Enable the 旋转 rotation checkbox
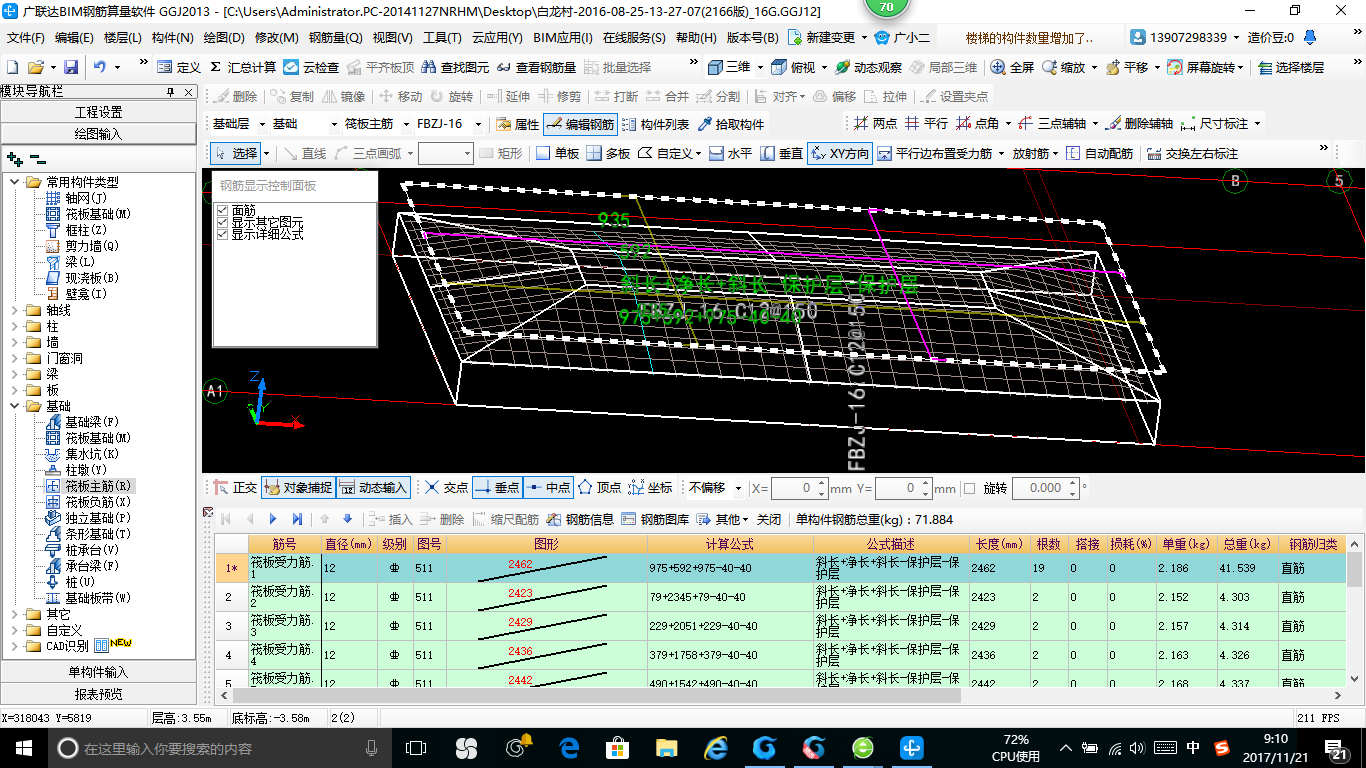 969,488
